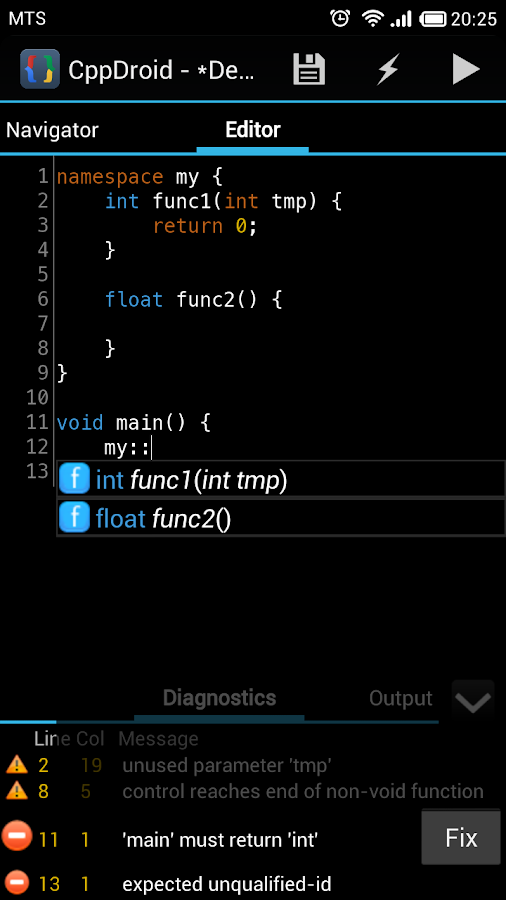Open diagnostic "unused parameter 'tmp'"

click(x=227, y=765)
